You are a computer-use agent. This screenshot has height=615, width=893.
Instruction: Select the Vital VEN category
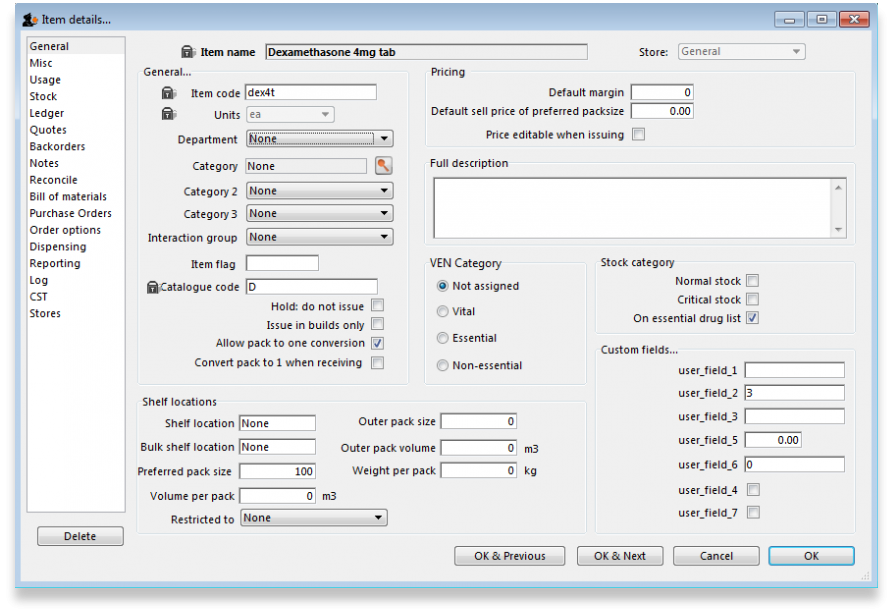[443, 312]
